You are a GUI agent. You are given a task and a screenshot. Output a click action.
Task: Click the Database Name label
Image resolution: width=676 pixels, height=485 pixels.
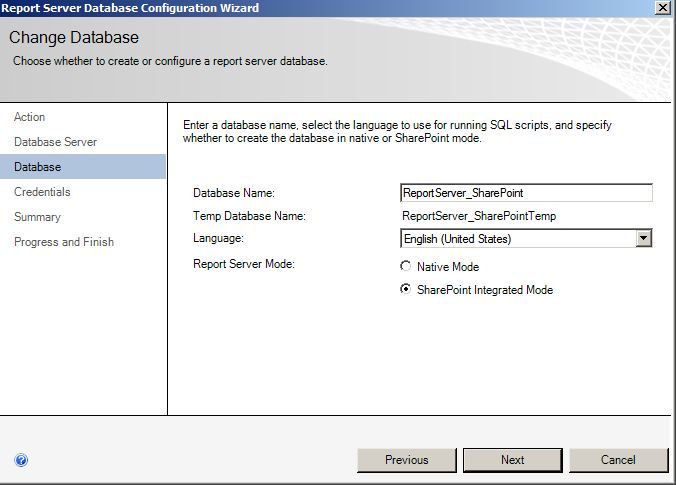[234, 193]
